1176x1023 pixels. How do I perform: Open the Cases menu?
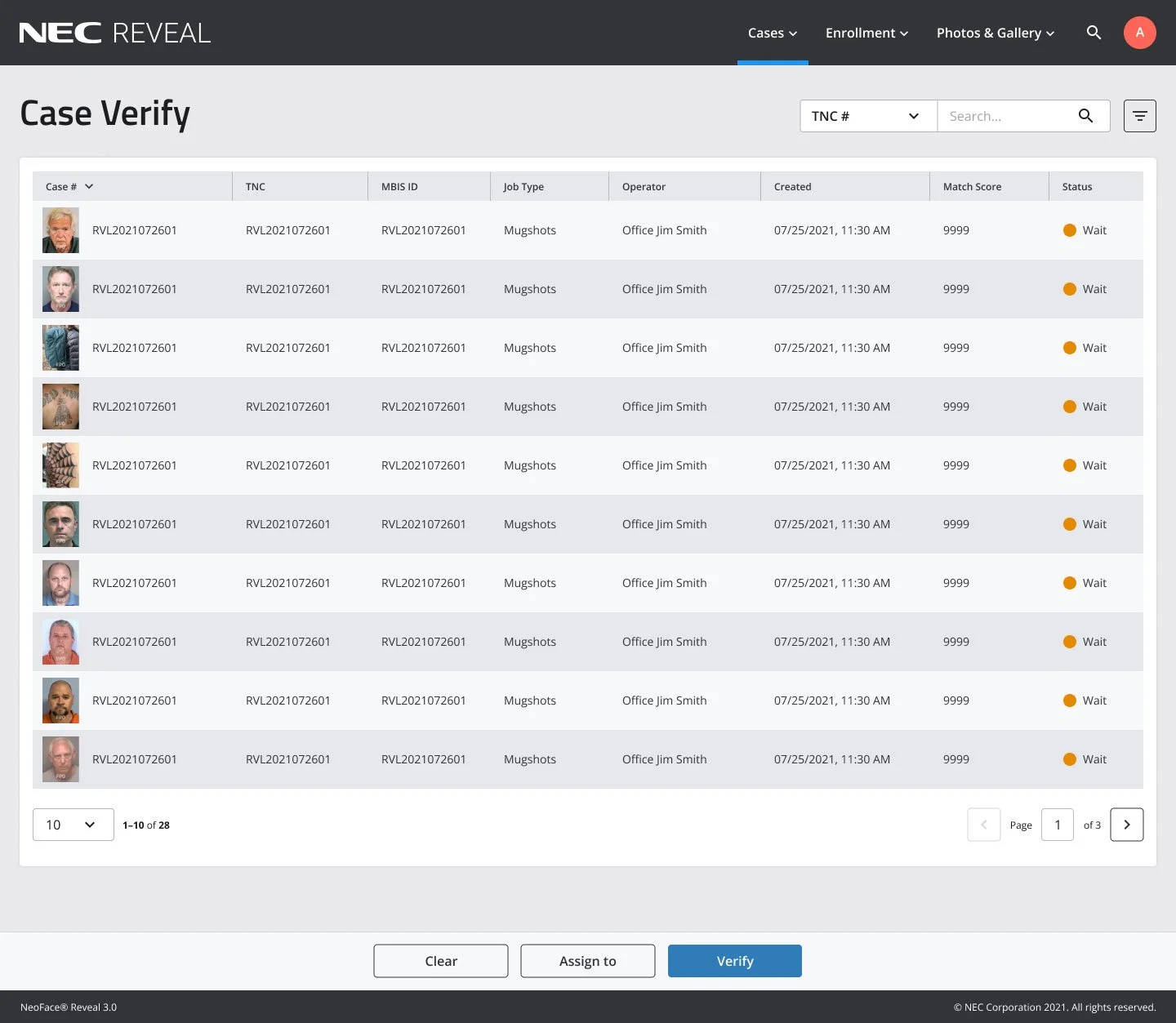773,33
